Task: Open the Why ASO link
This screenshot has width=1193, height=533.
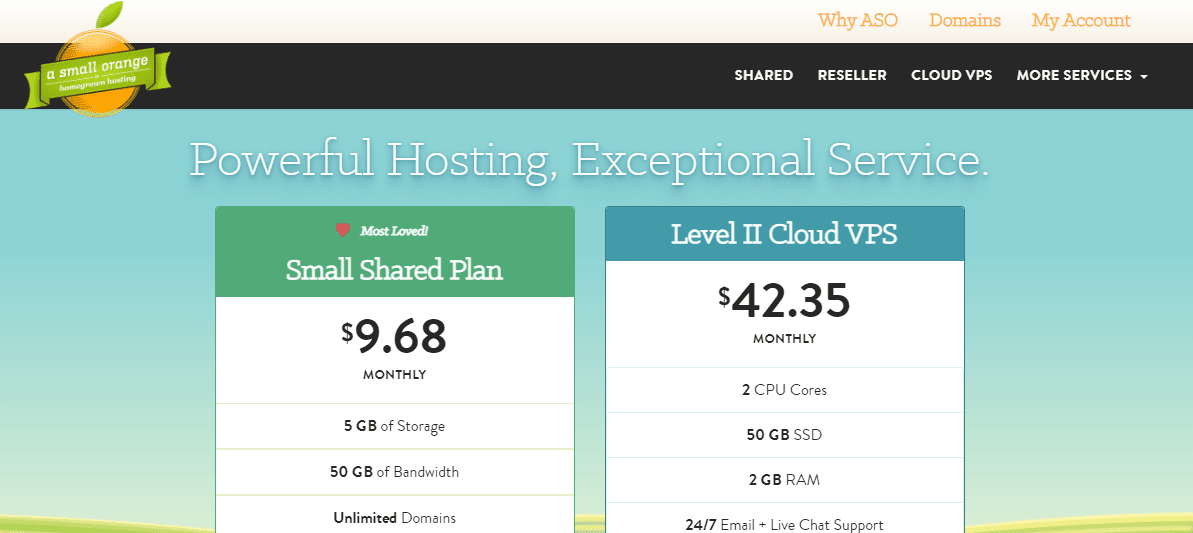Action: [857, 21]
